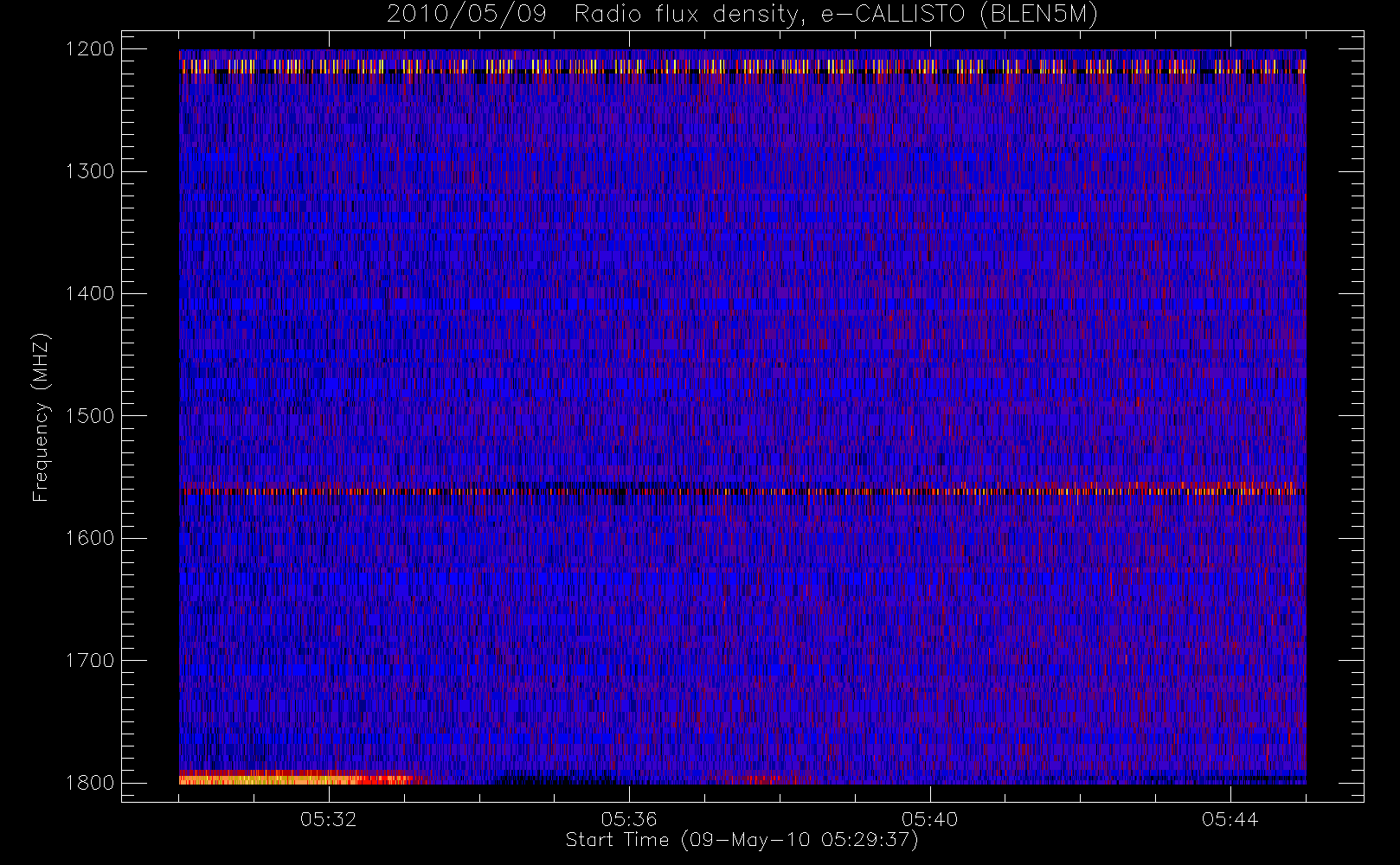Screen dimensions: 1400x865
Task: Click the 05:40 time tick label
Action: pyautogui.click(x=929, y=819)
